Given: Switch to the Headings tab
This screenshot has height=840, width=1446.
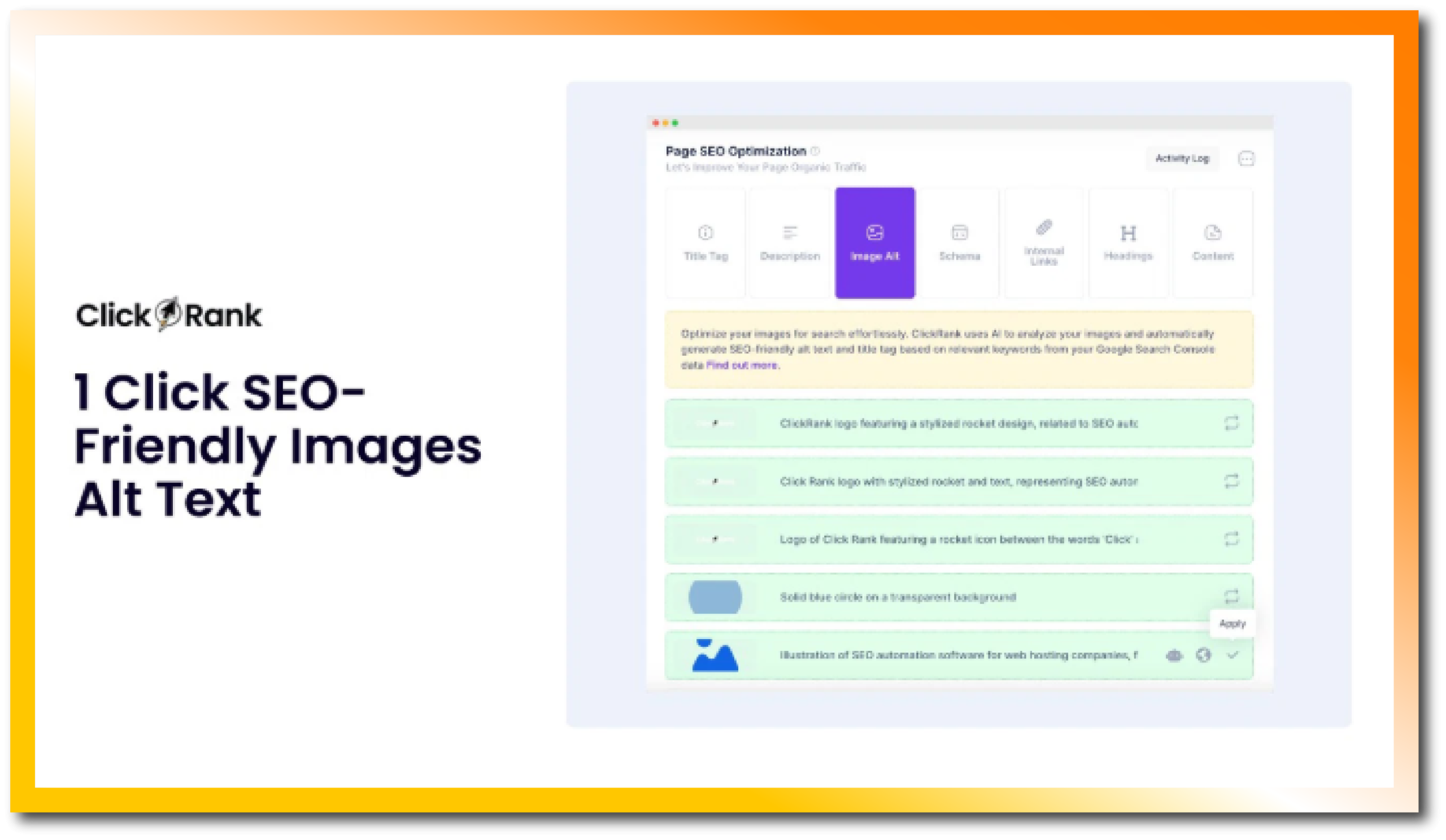Looking at the screenshot, I should coord(1128,243).
